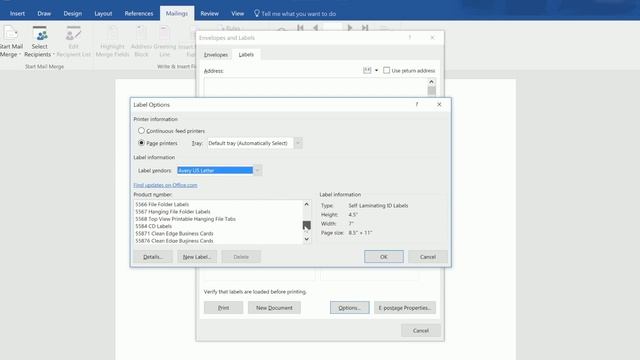Click help icon in Label Options dialog
640x360 pixels.
(x=417, y=104)
